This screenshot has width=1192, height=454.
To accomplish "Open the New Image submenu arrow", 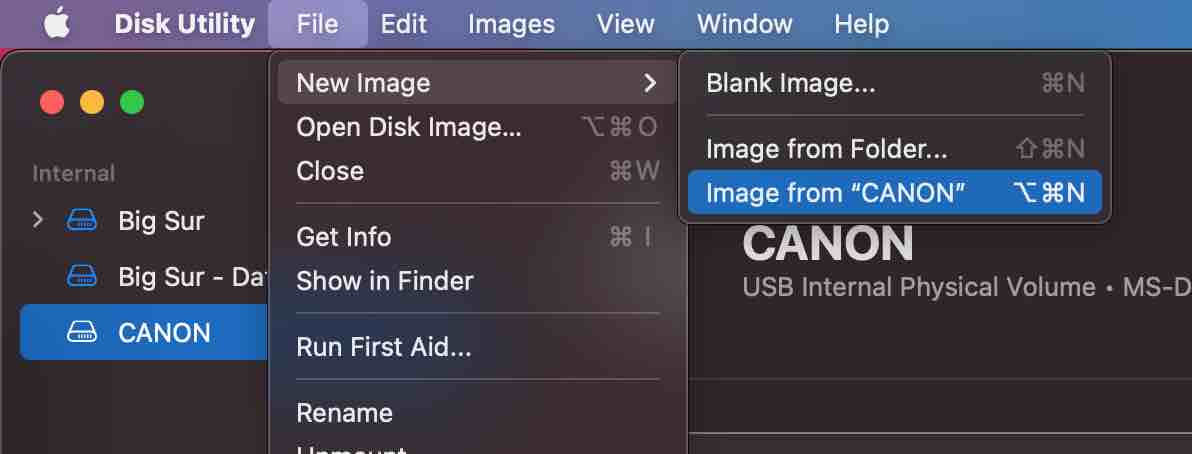I will (649, 83).
